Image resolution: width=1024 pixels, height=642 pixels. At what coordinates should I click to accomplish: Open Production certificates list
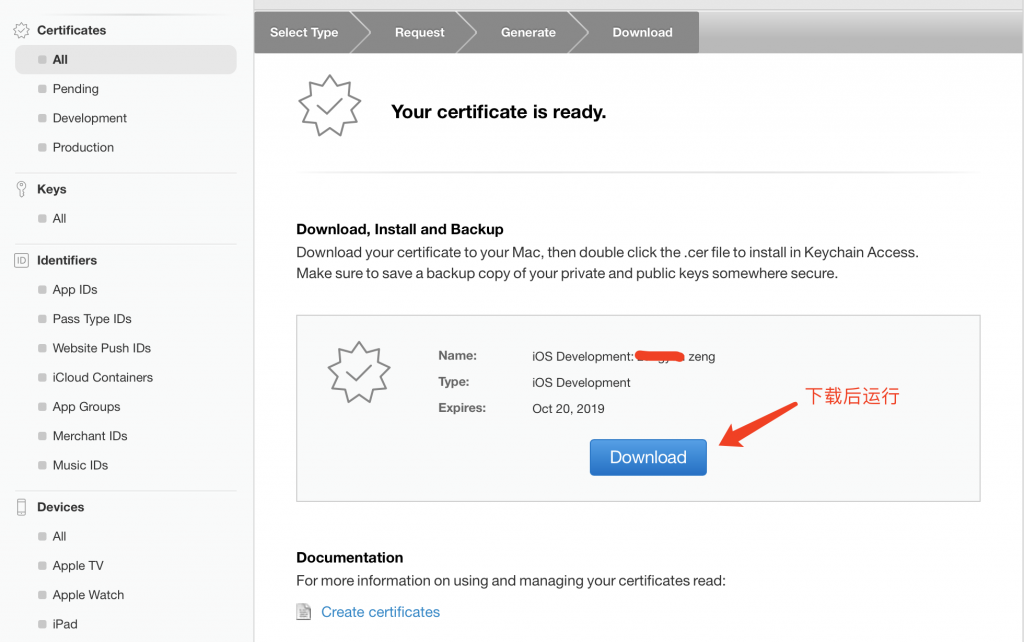coord(83,147)
